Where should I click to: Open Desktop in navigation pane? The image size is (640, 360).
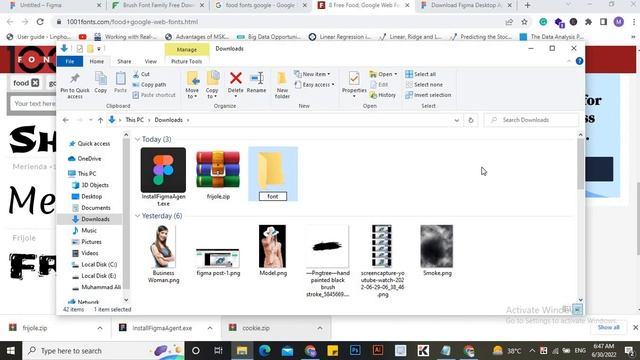87,196
